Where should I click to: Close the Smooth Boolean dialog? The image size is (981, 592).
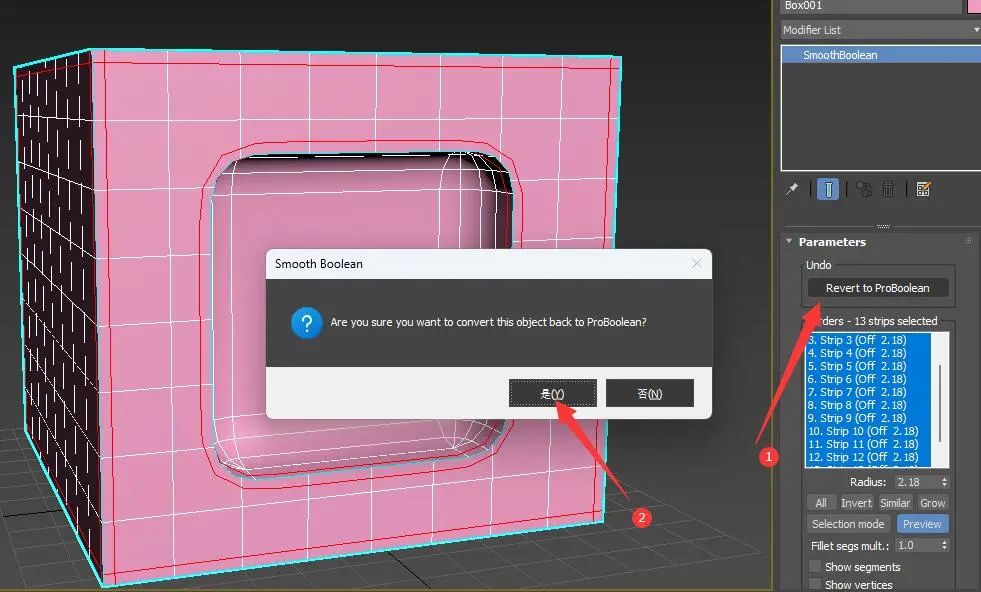click(696, 263)
